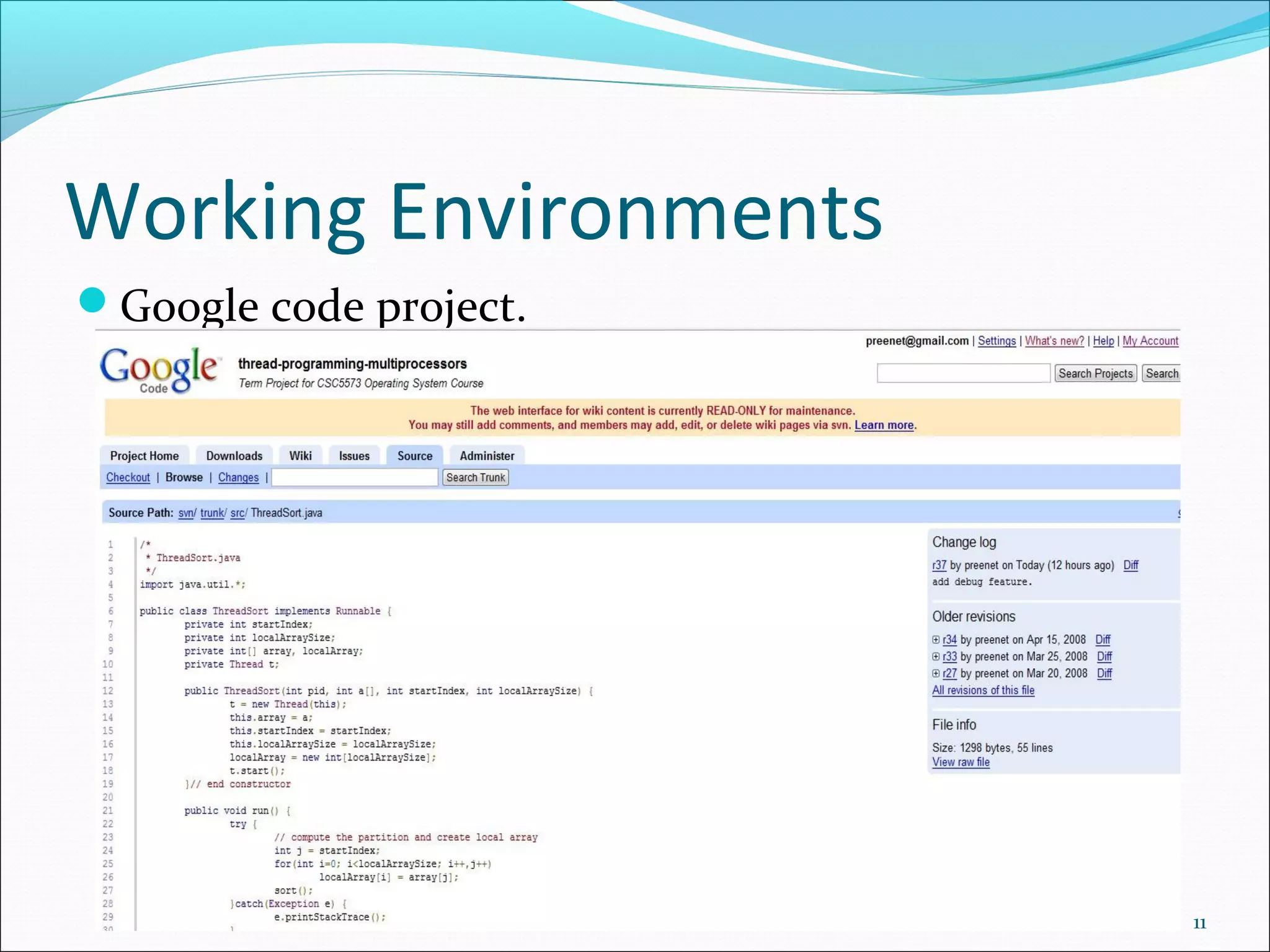Expand revision r27 details

point(936,673)
